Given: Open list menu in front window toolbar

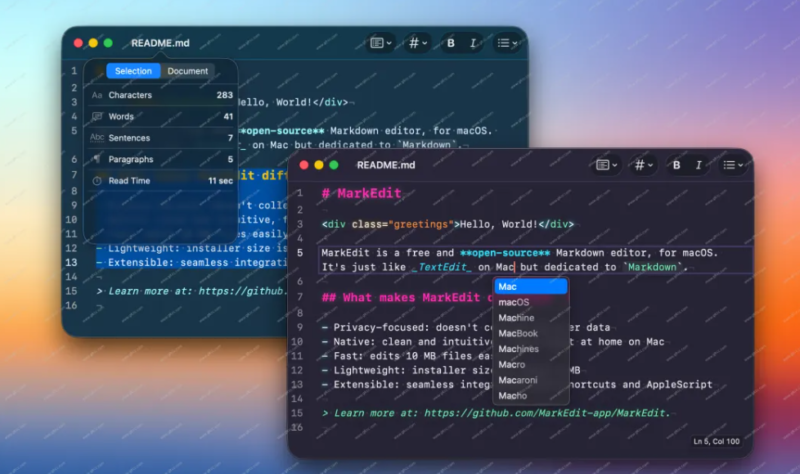Looking at the screenshot, I should (x=733, y=165).
